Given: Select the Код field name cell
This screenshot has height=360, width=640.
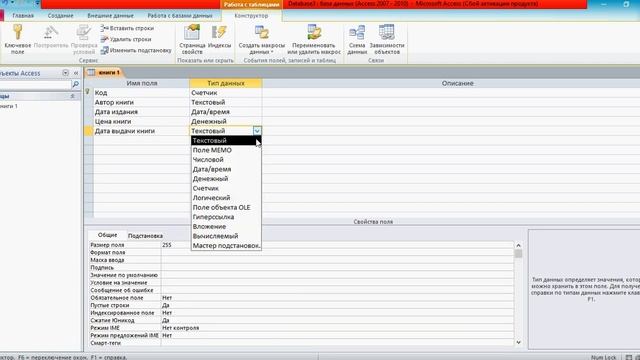Looking at the screenshot, I should [x=141, y=93].
